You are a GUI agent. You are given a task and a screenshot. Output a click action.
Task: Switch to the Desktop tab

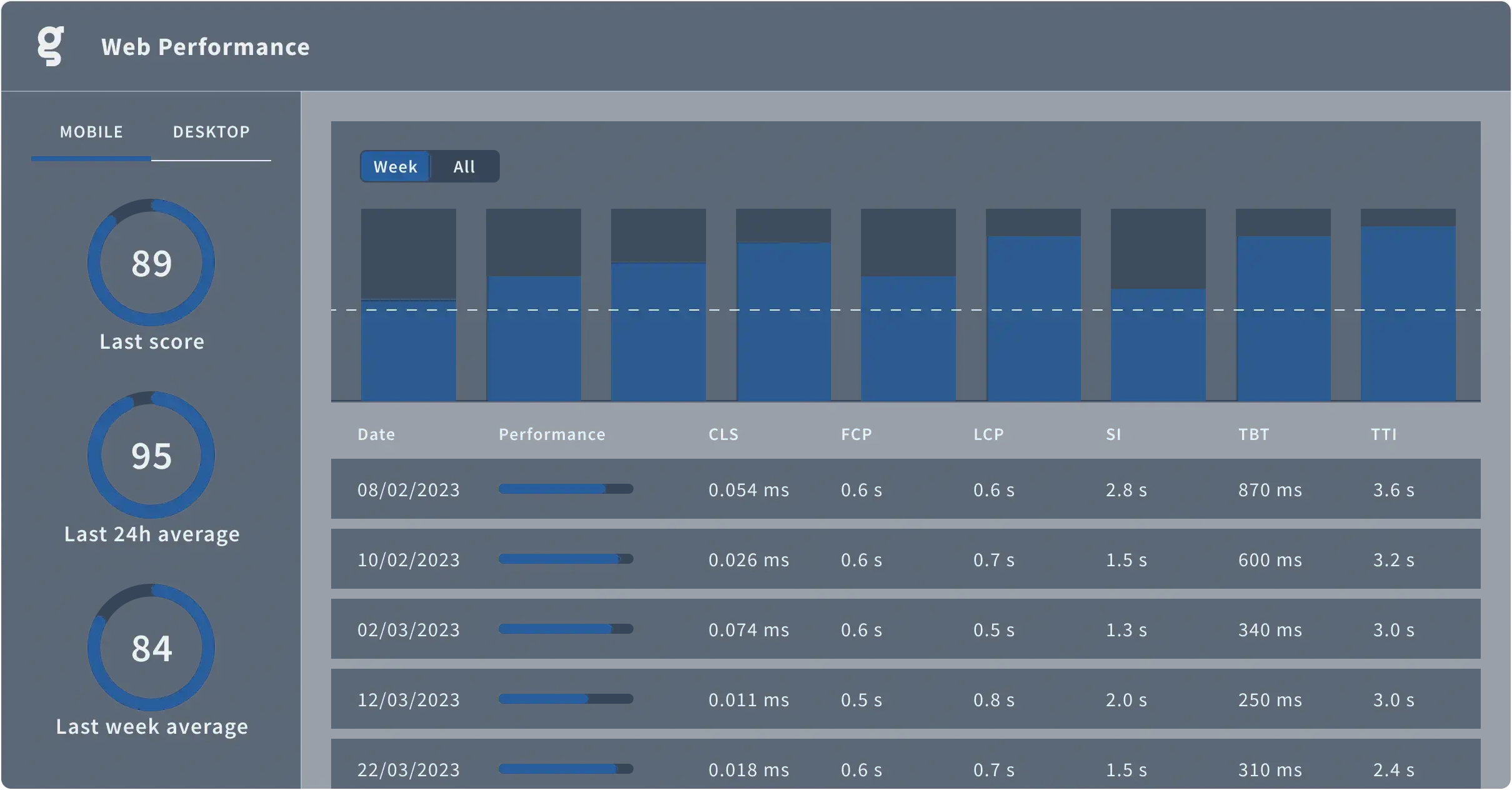tap(211, 132)
